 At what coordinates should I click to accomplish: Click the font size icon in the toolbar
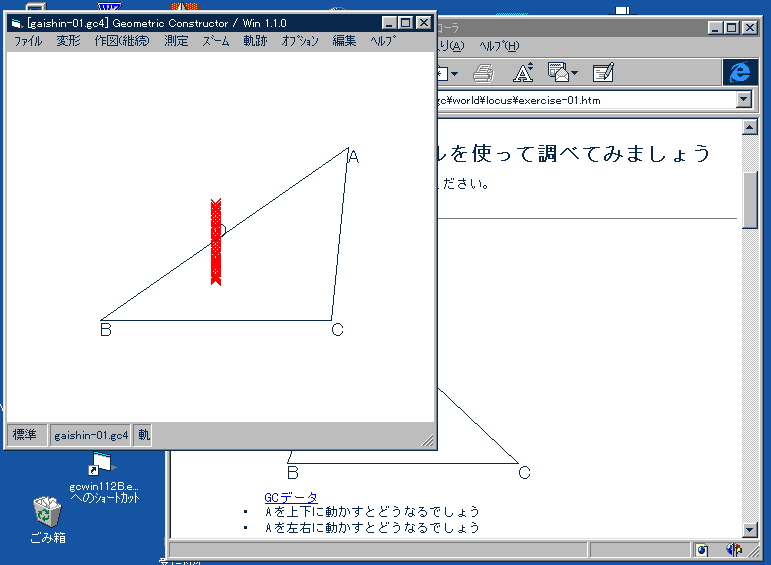[522, 73]
